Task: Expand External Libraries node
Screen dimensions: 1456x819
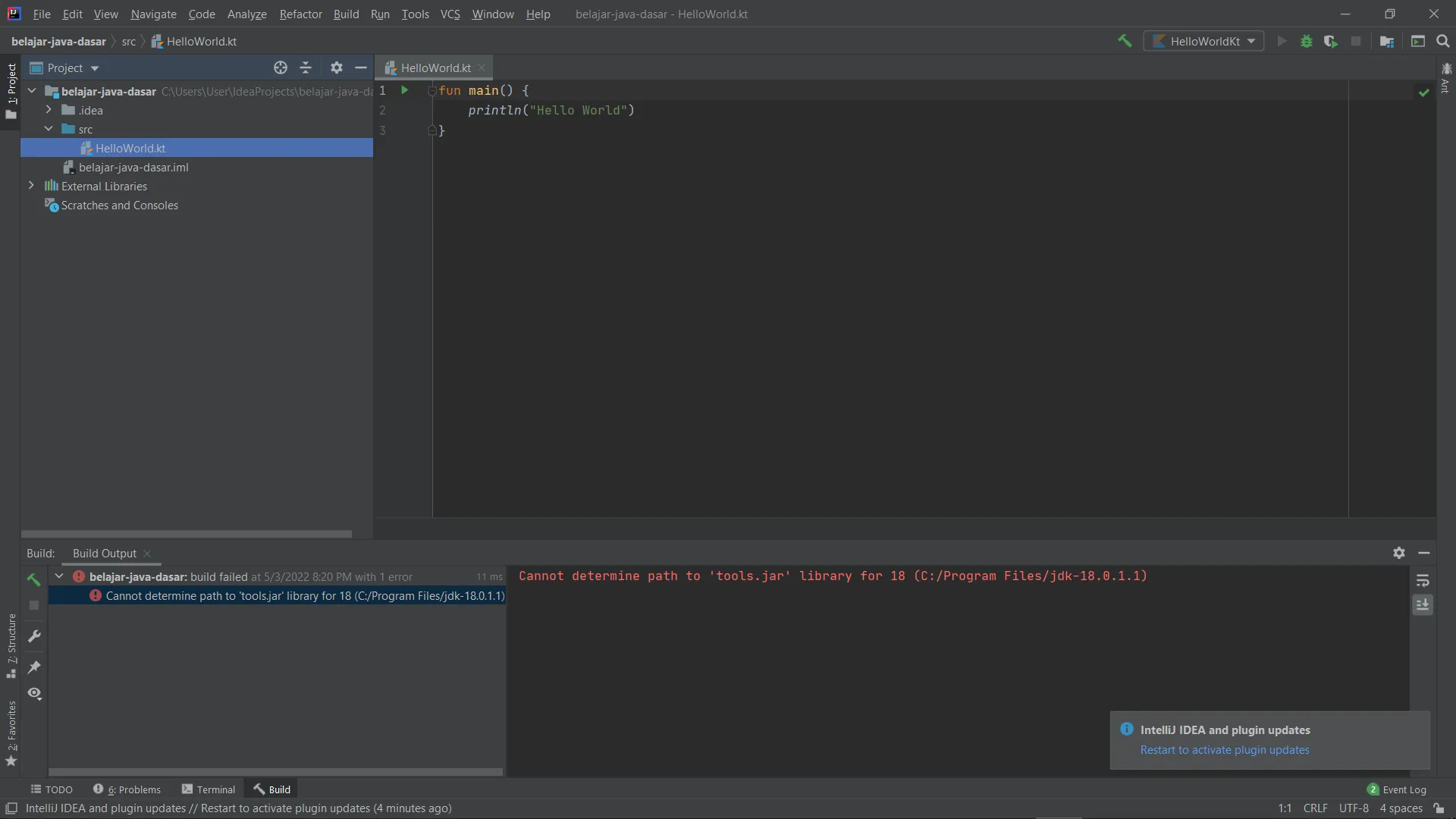Action: coord(31,186)
